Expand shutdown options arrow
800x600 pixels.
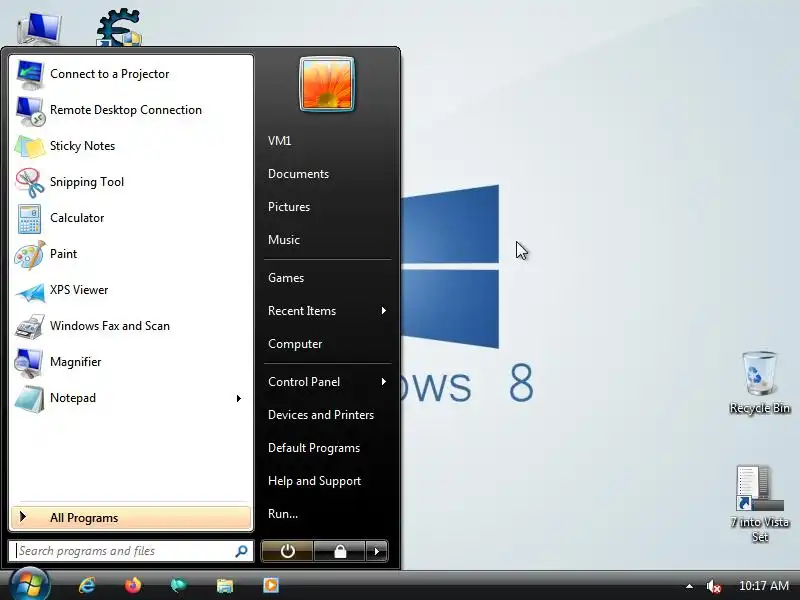pyautogui.click(x=377, y=552)
